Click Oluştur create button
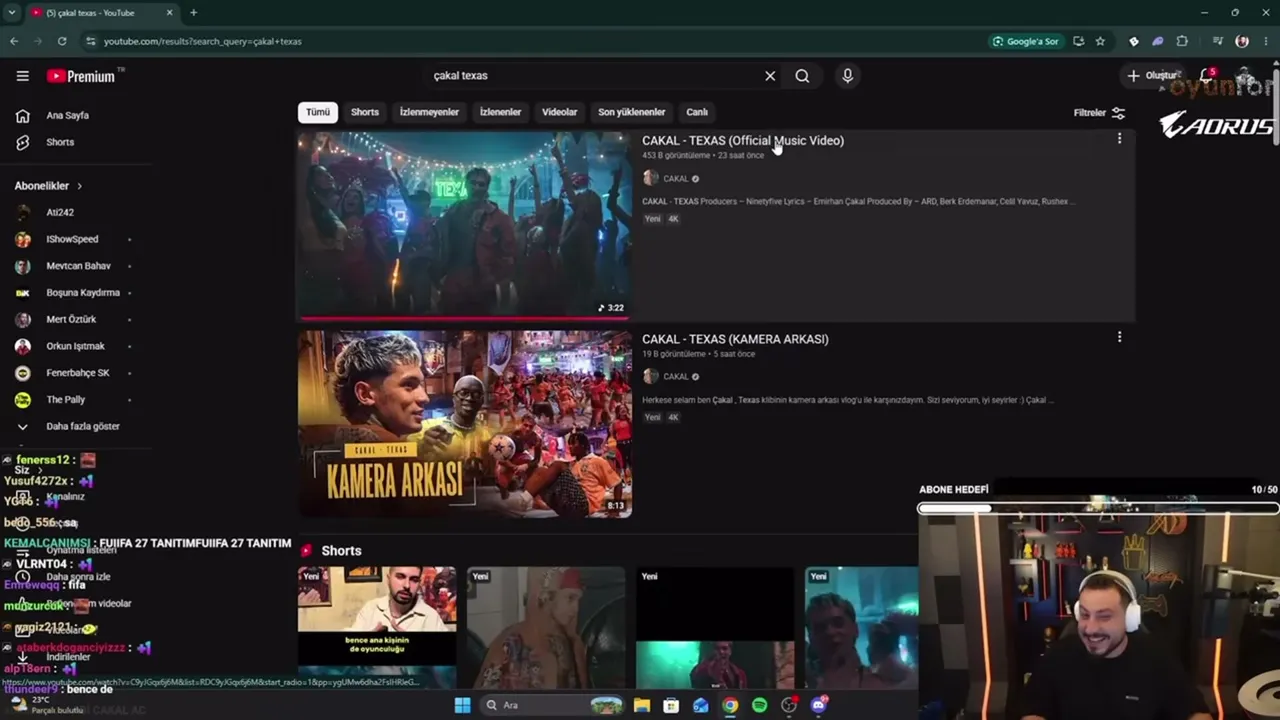 (x=1153, y=75)
